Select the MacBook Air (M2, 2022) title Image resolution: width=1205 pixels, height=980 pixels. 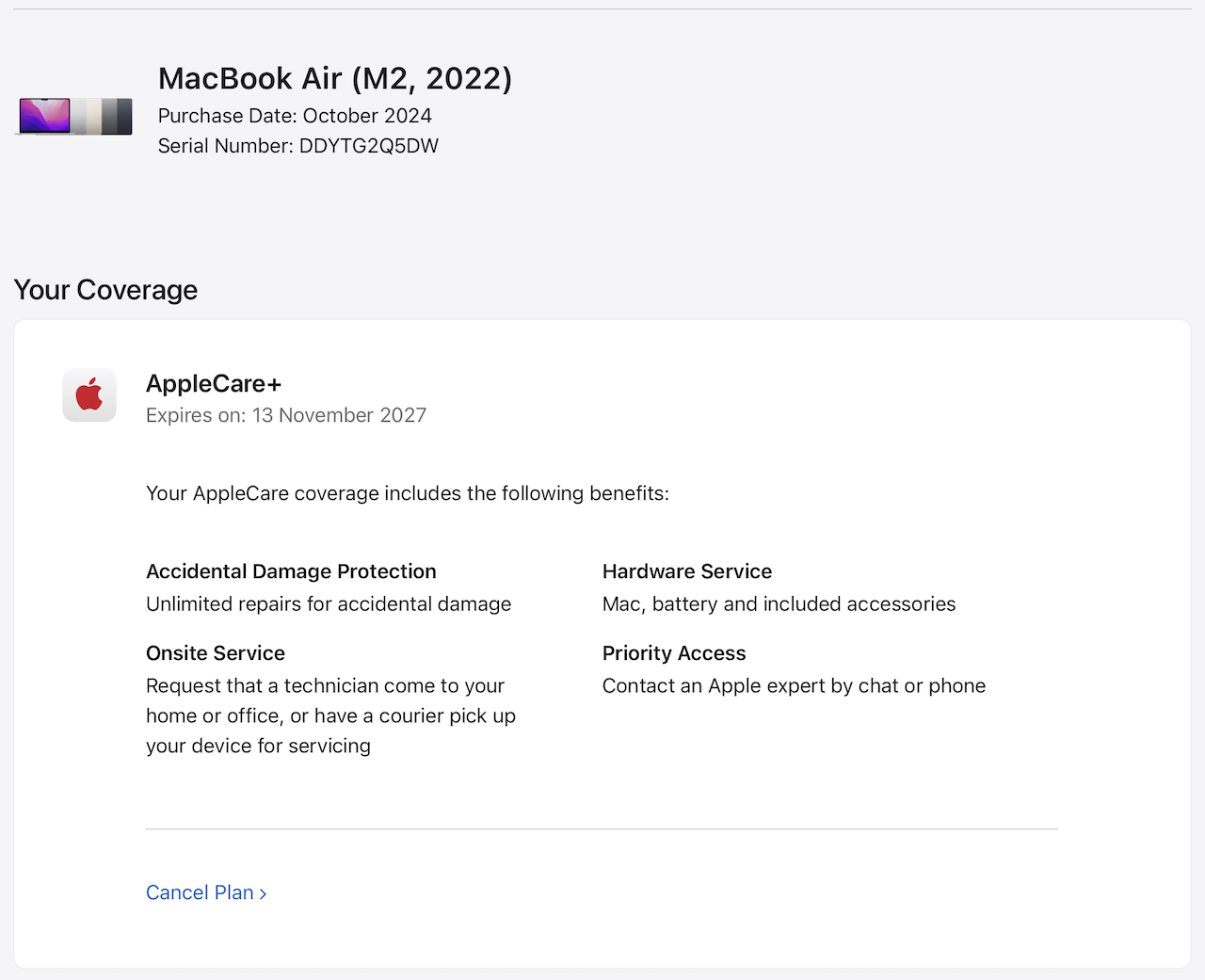(x=335, y=78)
